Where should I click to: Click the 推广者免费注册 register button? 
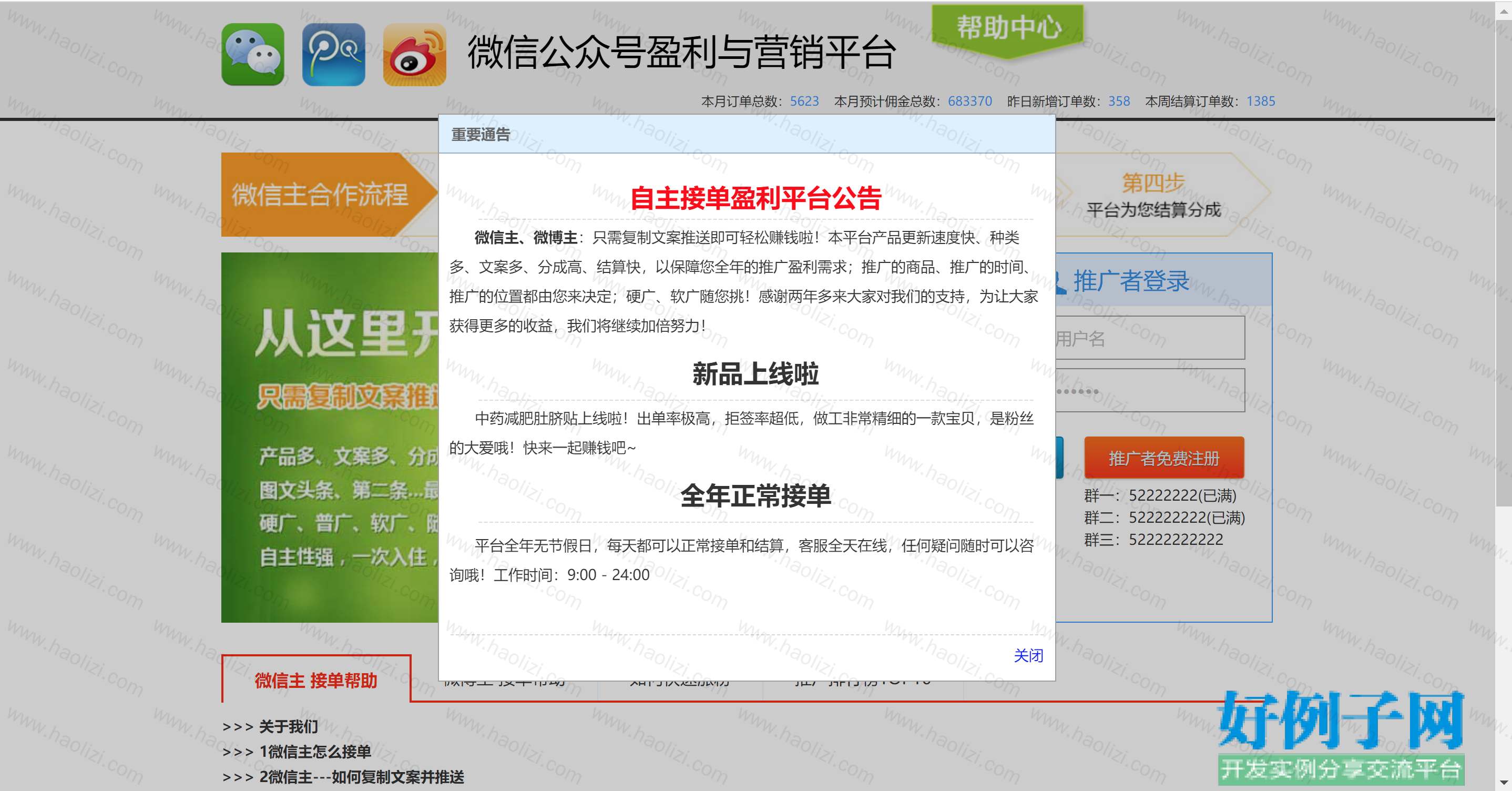[1164, 458]
